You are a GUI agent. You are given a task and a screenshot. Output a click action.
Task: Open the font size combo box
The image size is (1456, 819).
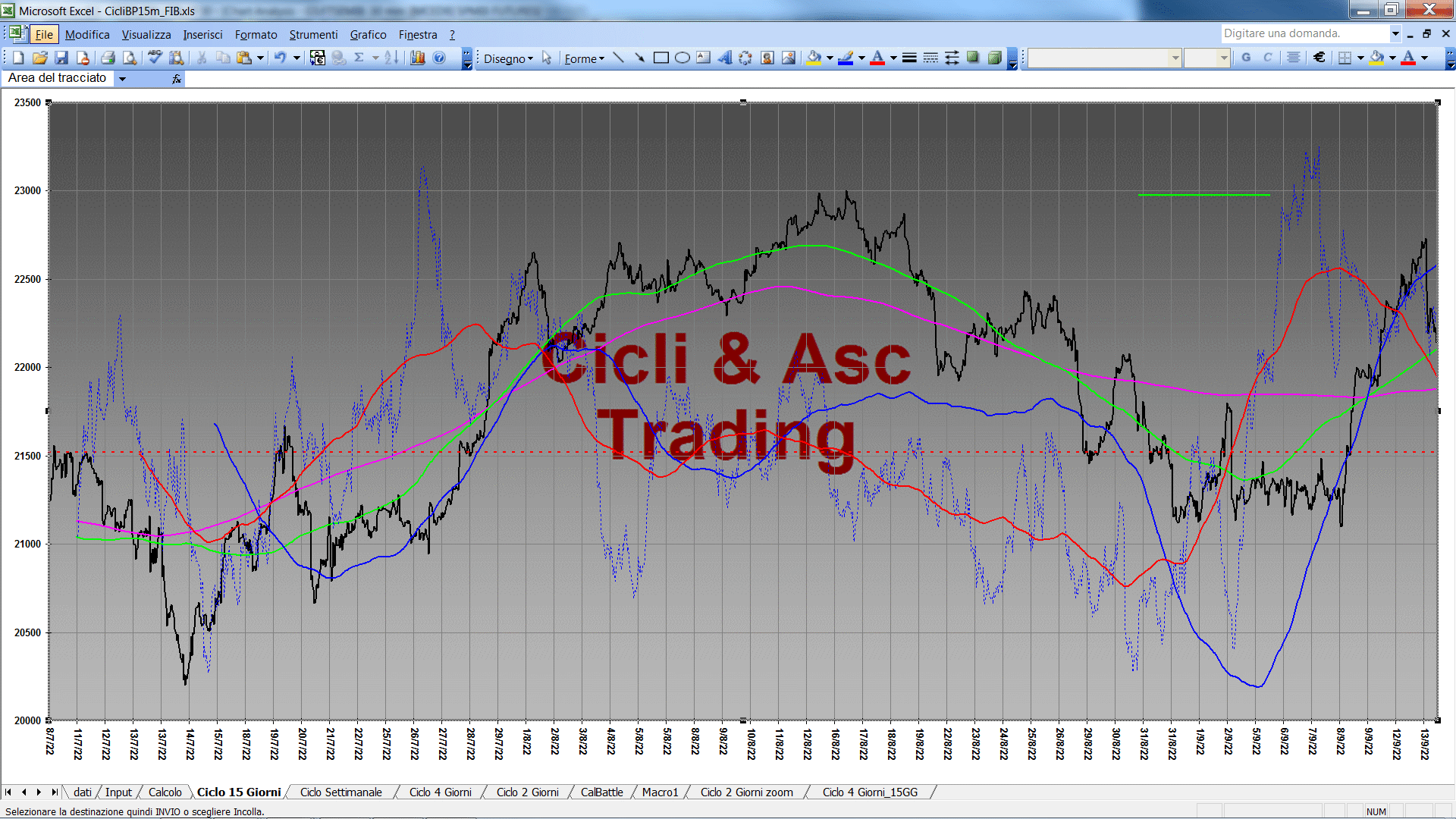tap(1207, 58)
